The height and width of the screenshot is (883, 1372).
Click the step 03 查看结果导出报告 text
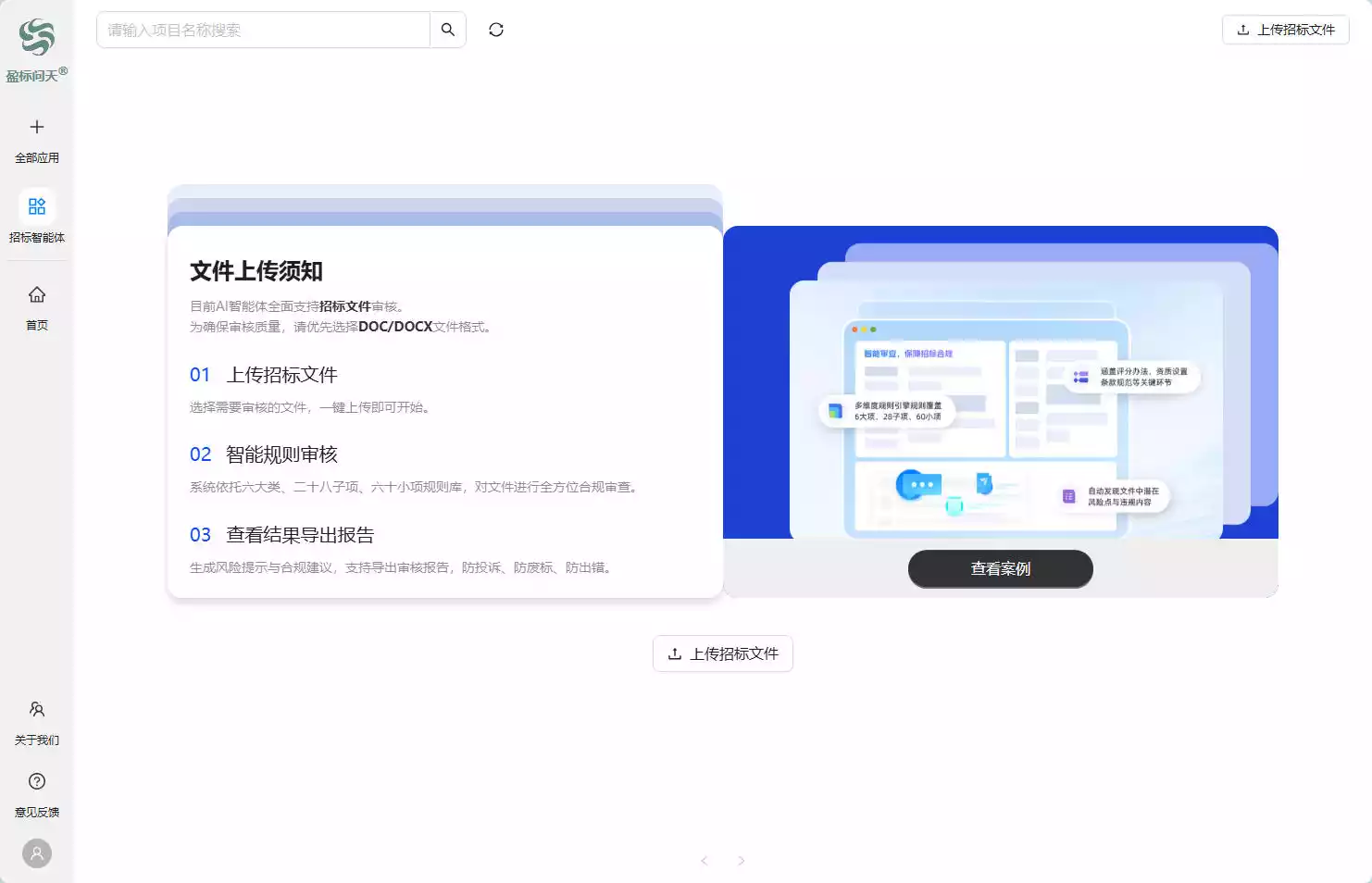[x=301, y=535]
